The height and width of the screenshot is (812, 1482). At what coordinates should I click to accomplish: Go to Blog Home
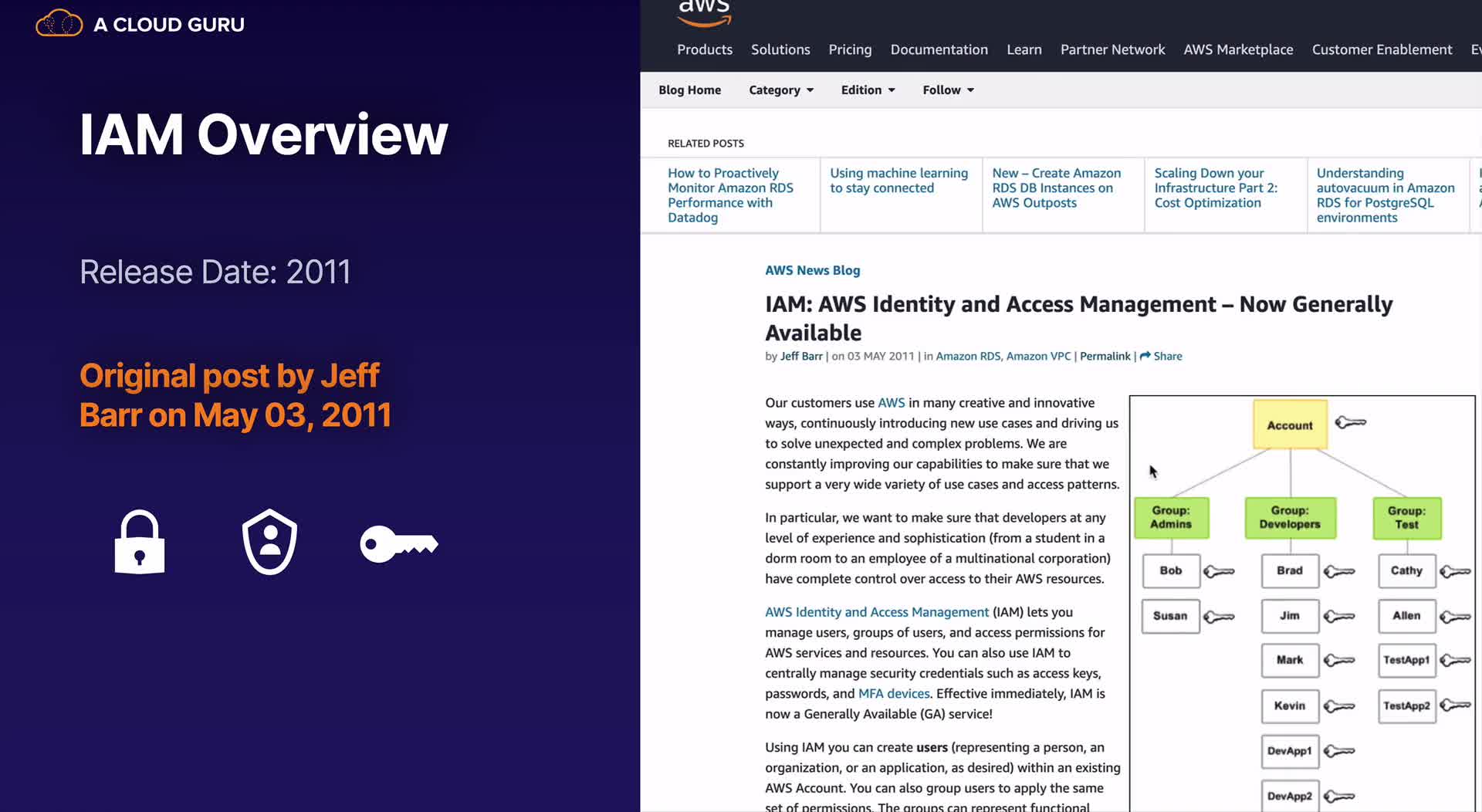tap(689, 90)
